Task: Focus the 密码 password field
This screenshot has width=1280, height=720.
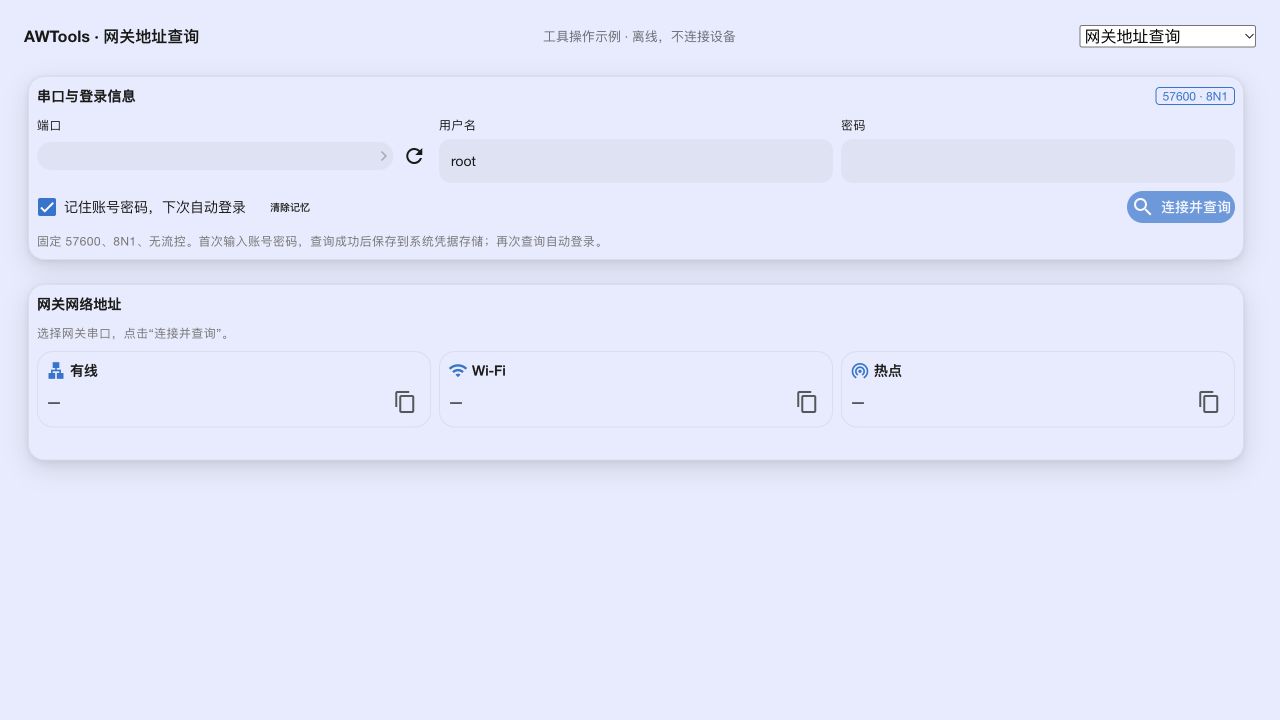Action: 1038,161
